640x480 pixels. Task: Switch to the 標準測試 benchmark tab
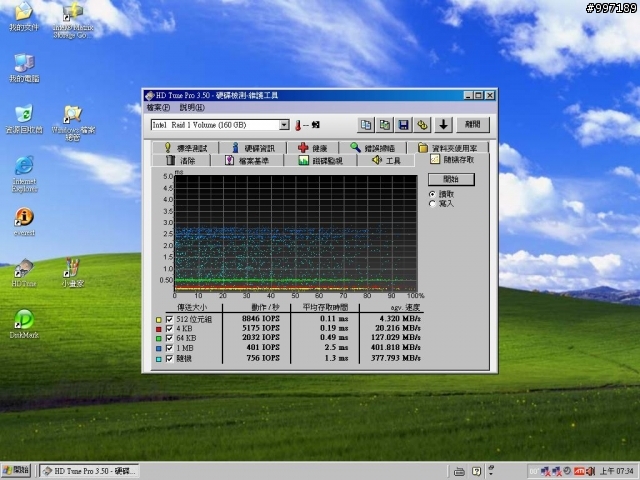(x=186, y=148)
